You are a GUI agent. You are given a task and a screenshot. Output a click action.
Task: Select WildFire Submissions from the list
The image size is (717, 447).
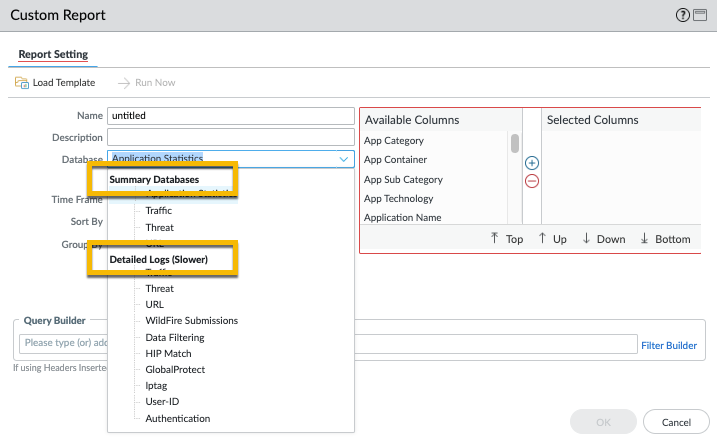(191, 321)
